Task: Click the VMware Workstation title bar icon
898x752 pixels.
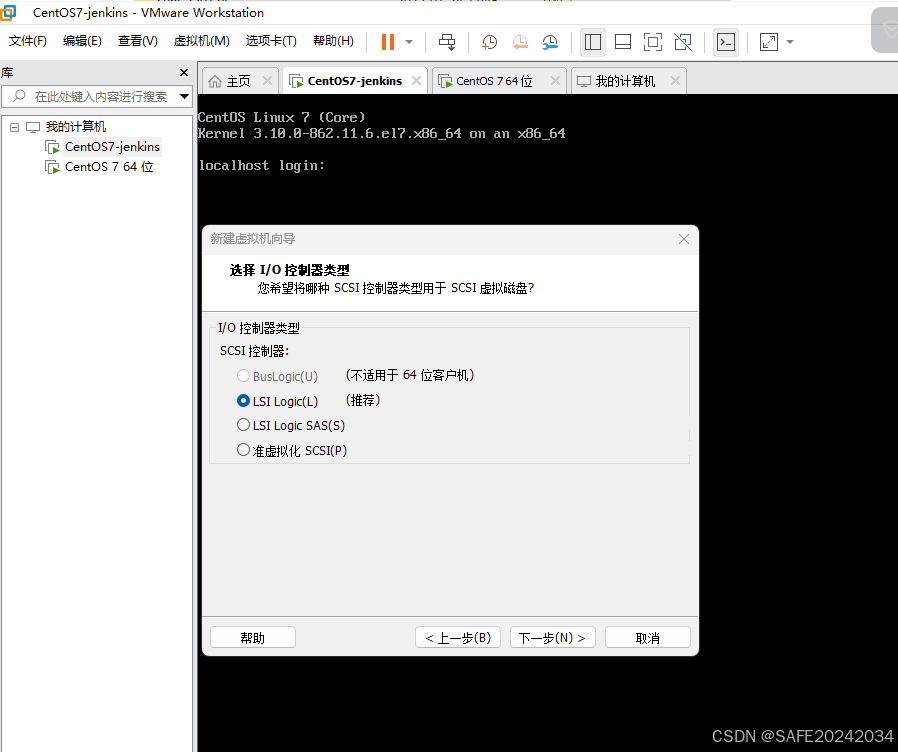Action: (x=8, y=12)
